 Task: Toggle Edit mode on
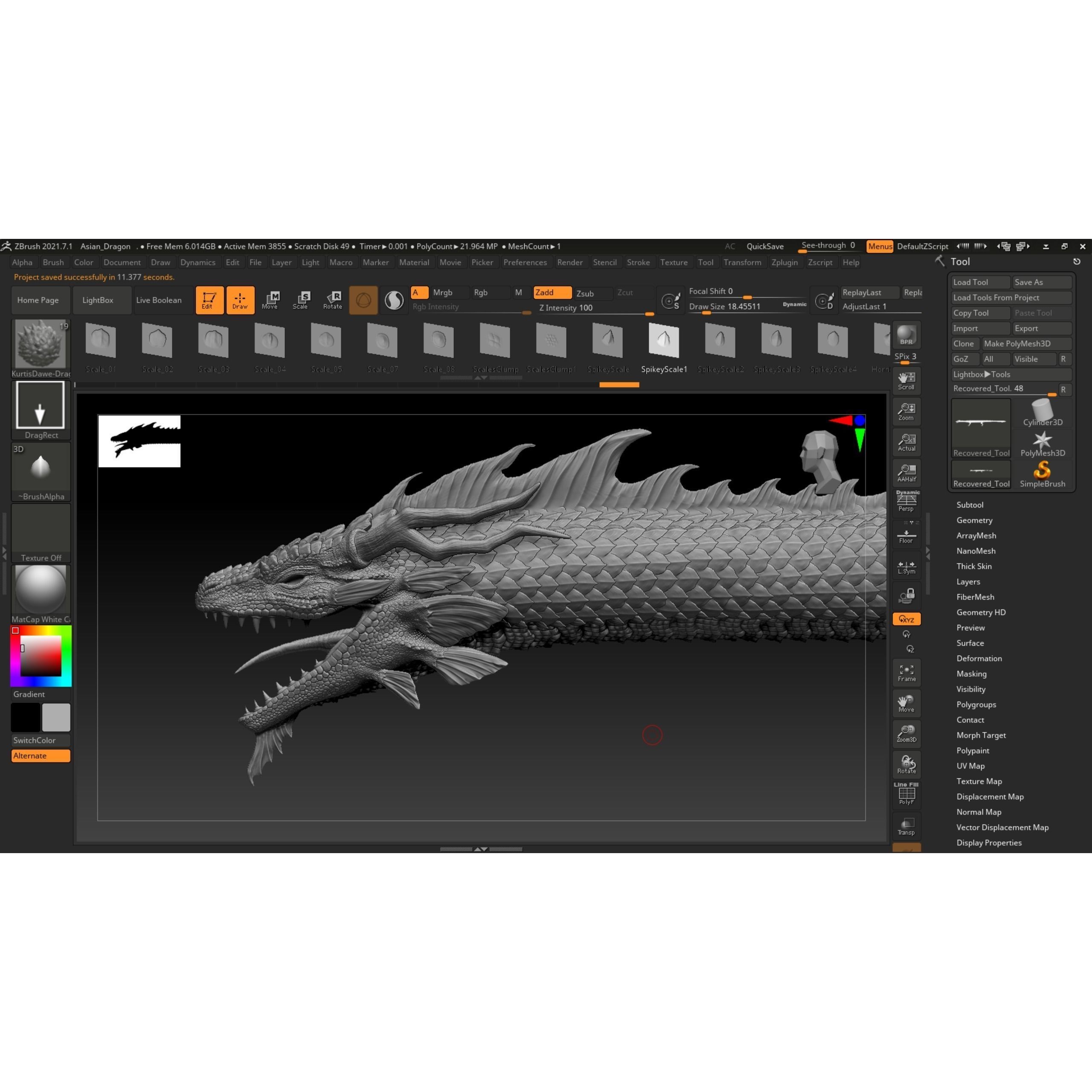coord(210,300)
